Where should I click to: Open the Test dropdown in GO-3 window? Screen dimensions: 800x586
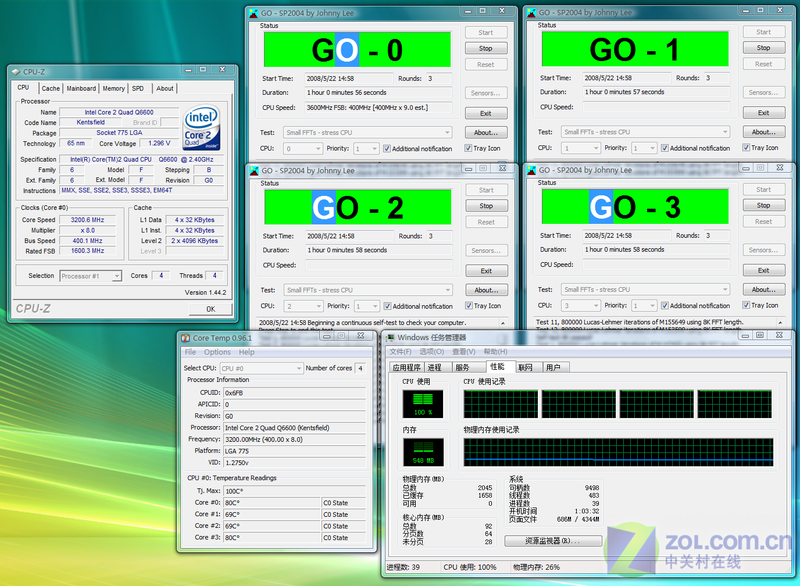[645, 290]
